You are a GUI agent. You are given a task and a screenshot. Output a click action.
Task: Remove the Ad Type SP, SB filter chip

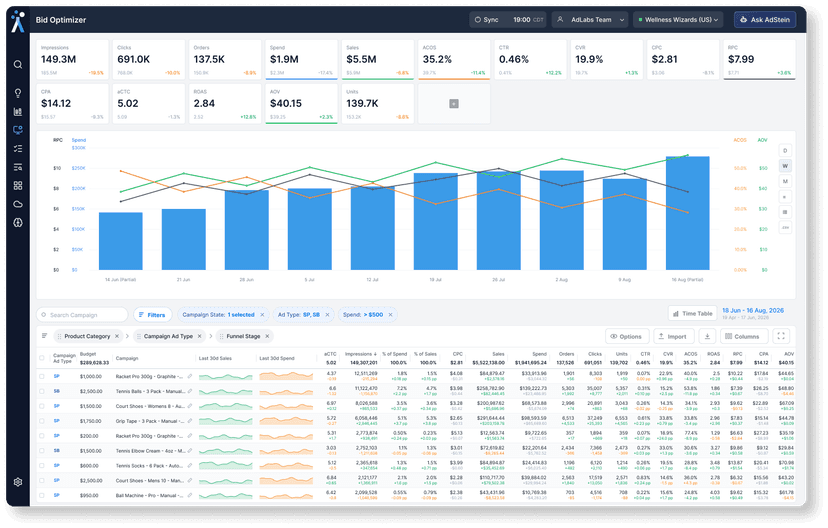327,315
